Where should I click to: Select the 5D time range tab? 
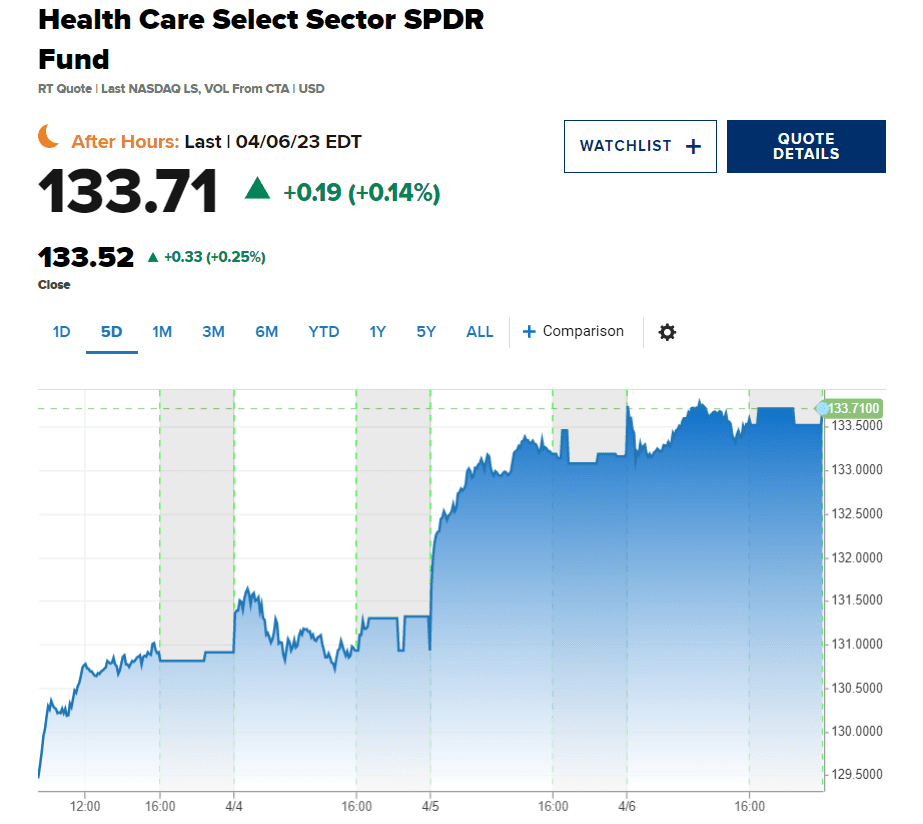click(x=111, y=332)
